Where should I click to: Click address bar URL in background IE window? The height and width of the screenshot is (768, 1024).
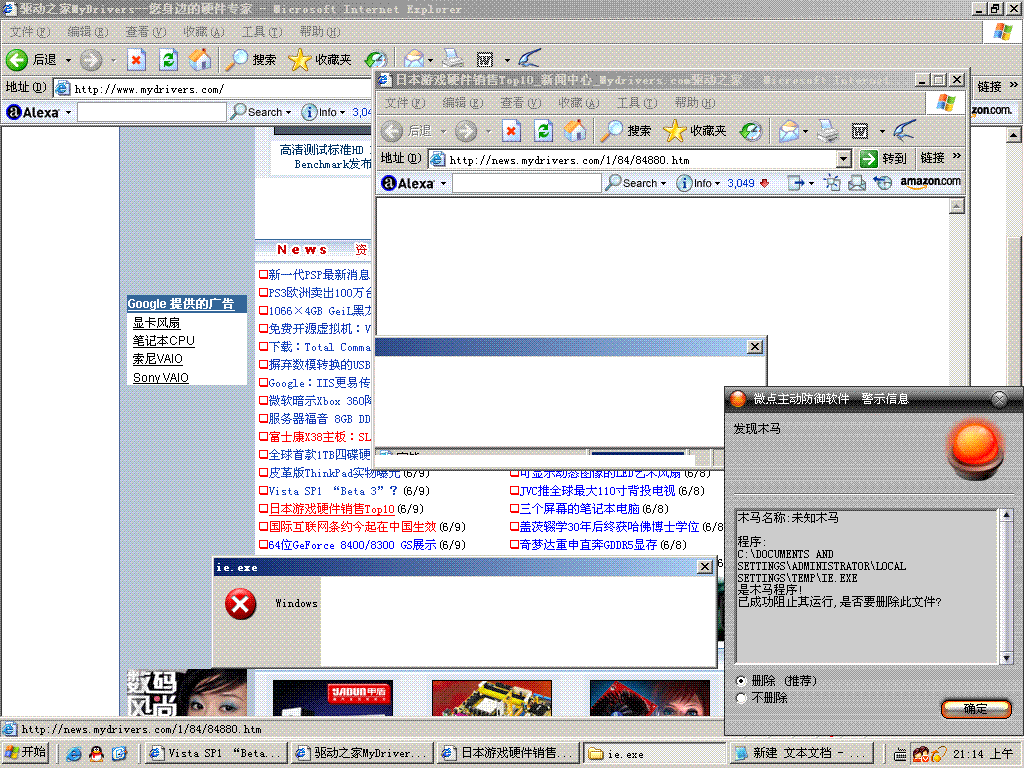[149, 89]
